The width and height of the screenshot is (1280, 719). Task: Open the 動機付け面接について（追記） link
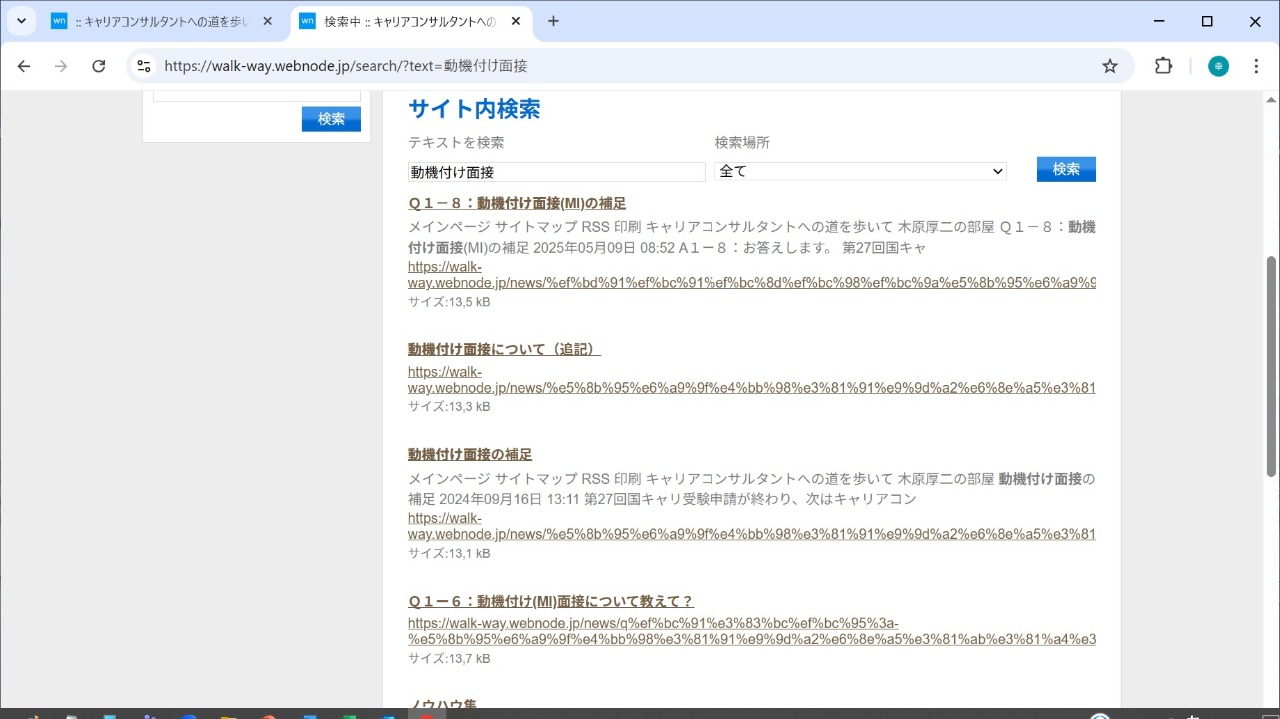504,349
